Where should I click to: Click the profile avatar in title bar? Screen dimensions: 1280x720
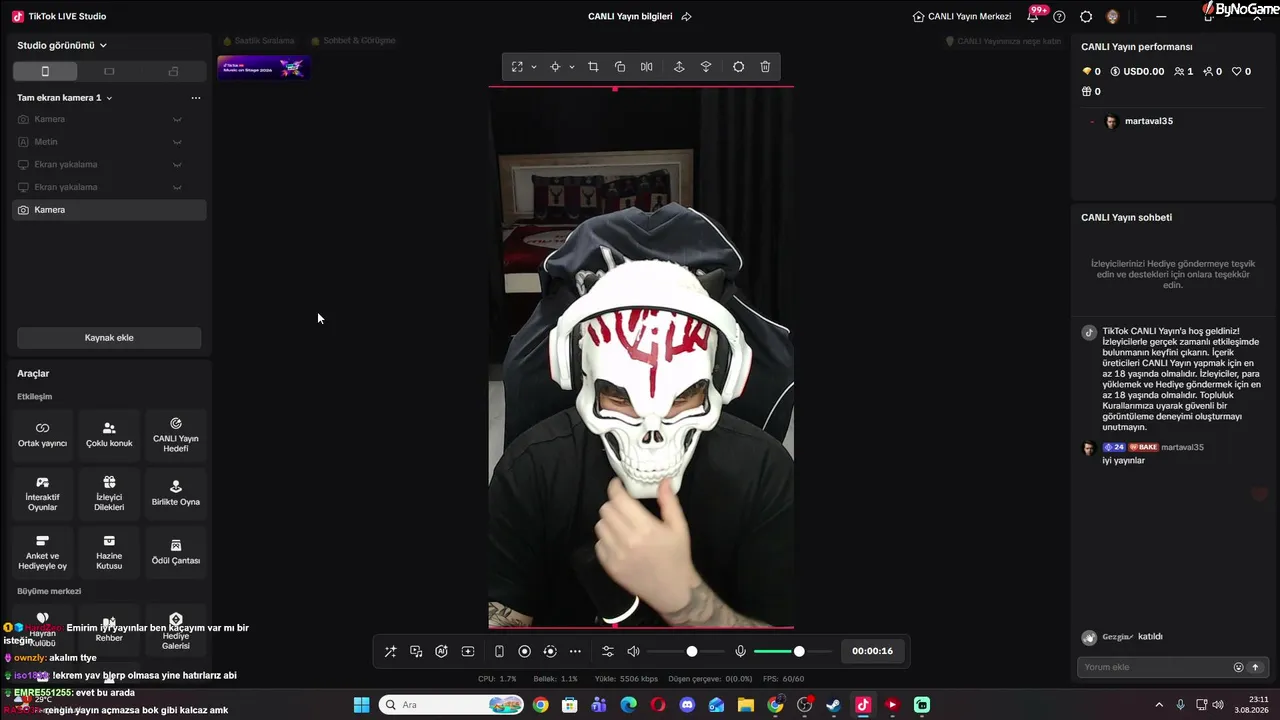(1113, 16)
